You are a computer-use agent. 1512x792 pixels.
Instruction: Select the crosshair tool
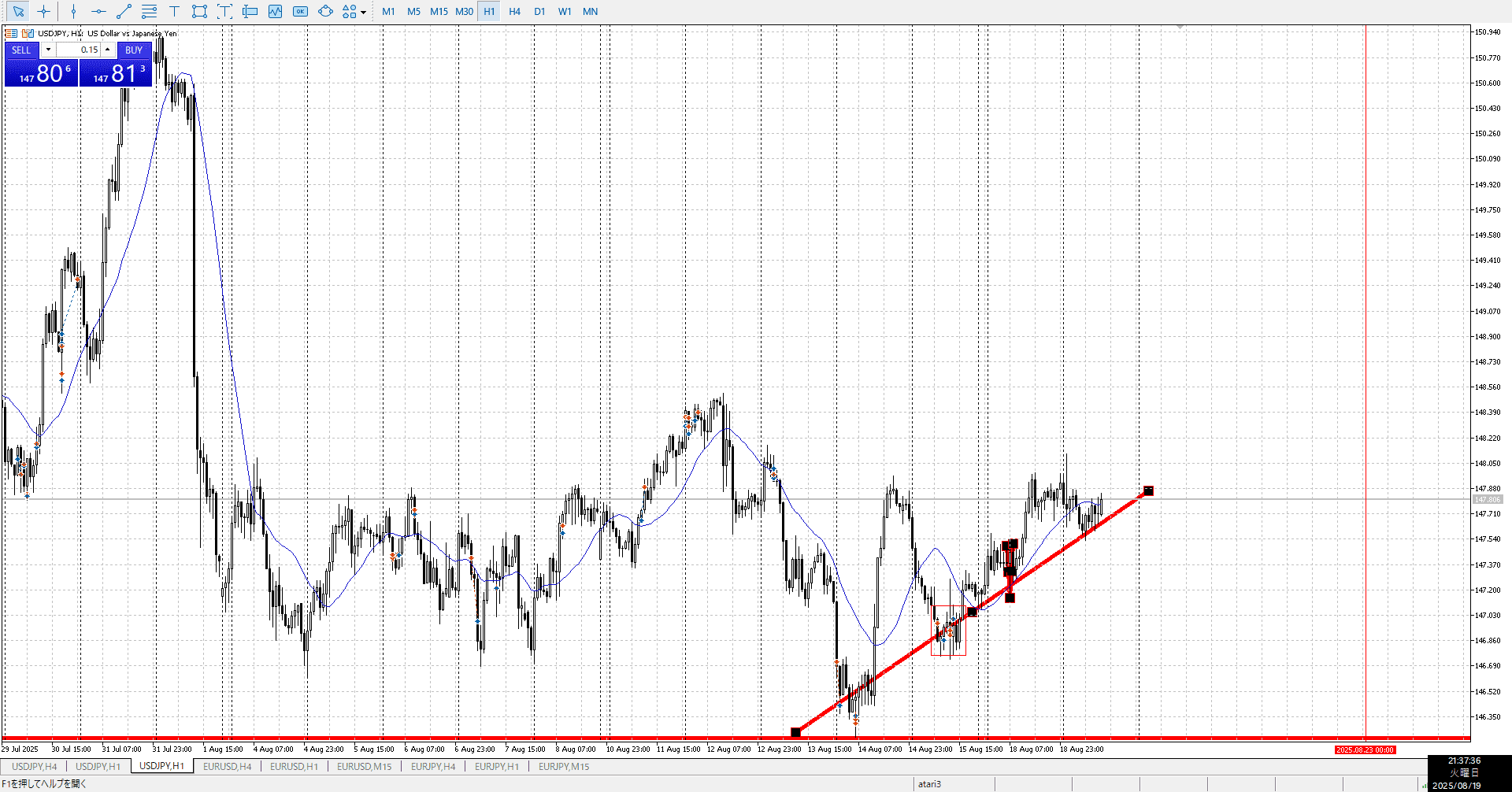tap(44, 11)
